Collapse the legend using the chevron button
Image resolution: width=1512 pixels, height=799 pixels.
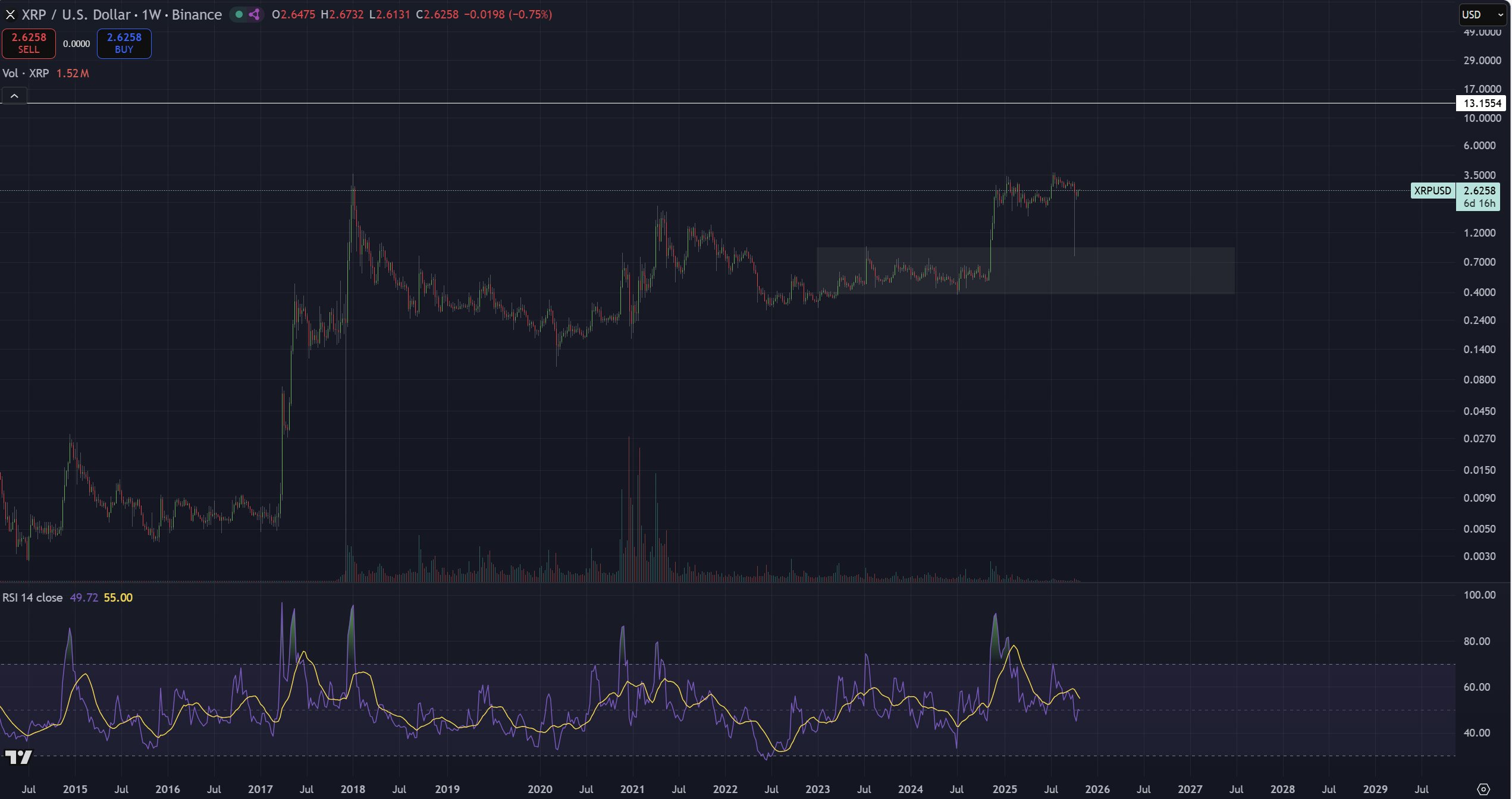[14, 95]
